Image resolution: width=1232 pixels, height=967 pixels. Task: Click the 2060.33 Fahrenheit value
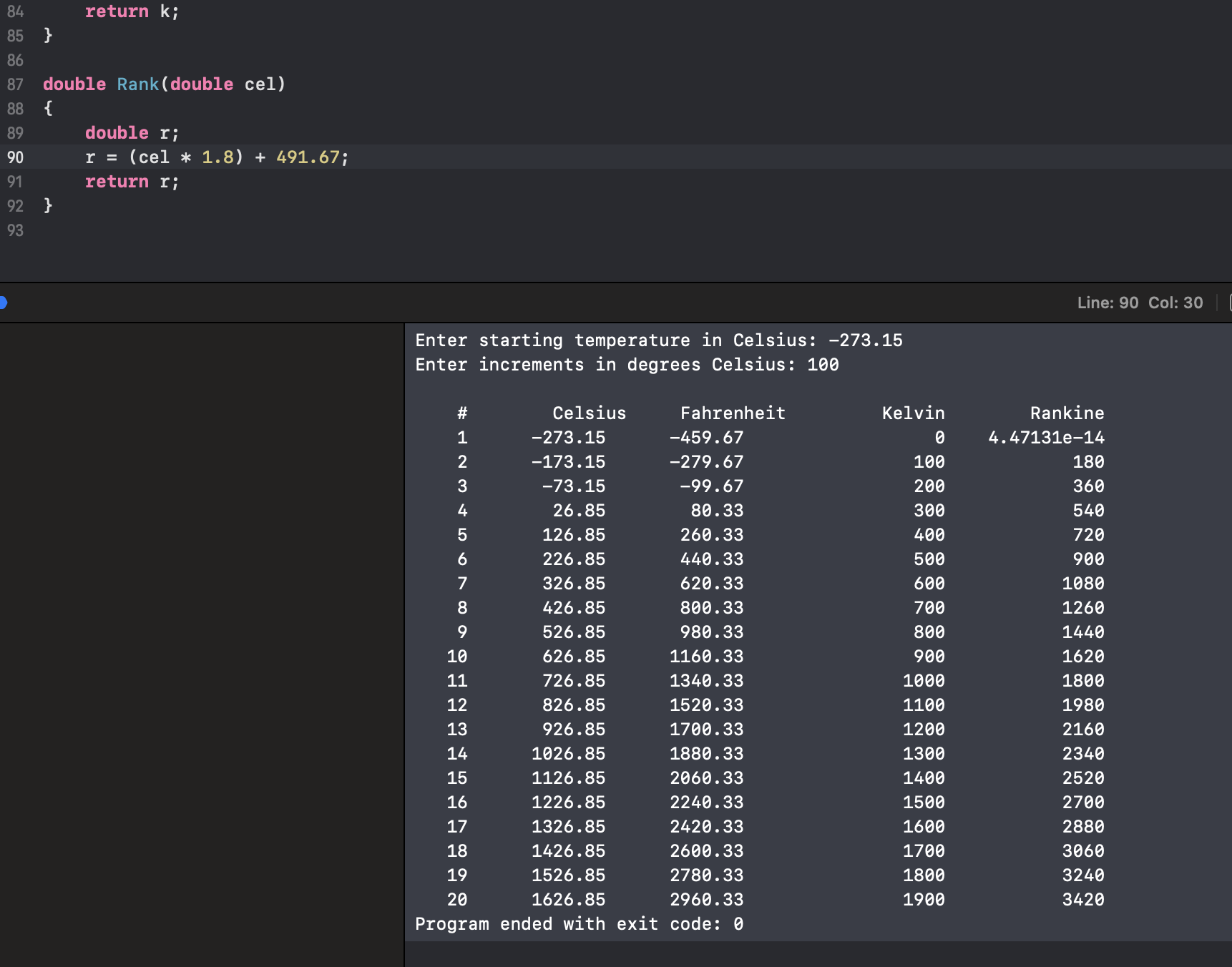tap(706, 778)
